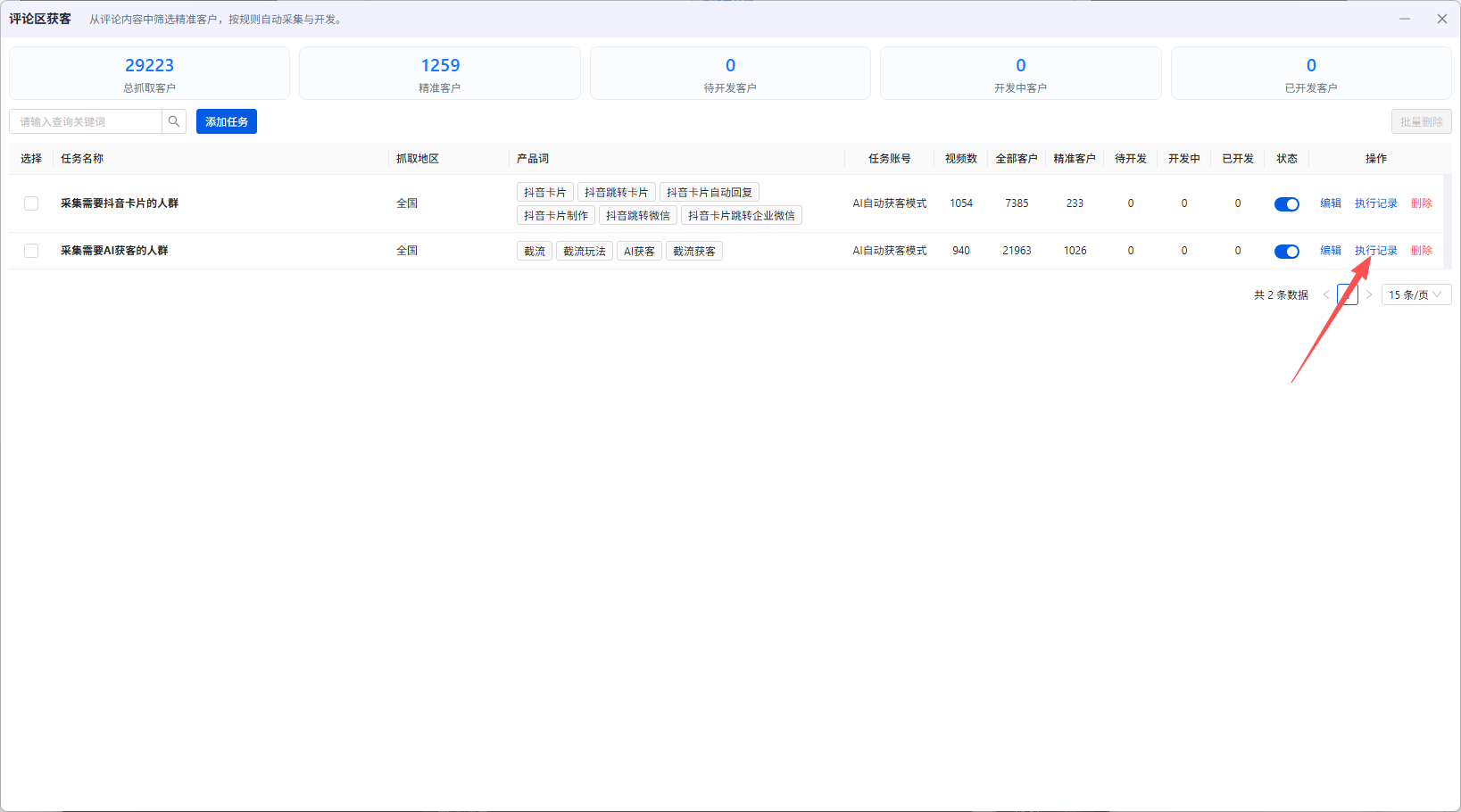Click the 截流玩法 product tag

tap(585, 252)
